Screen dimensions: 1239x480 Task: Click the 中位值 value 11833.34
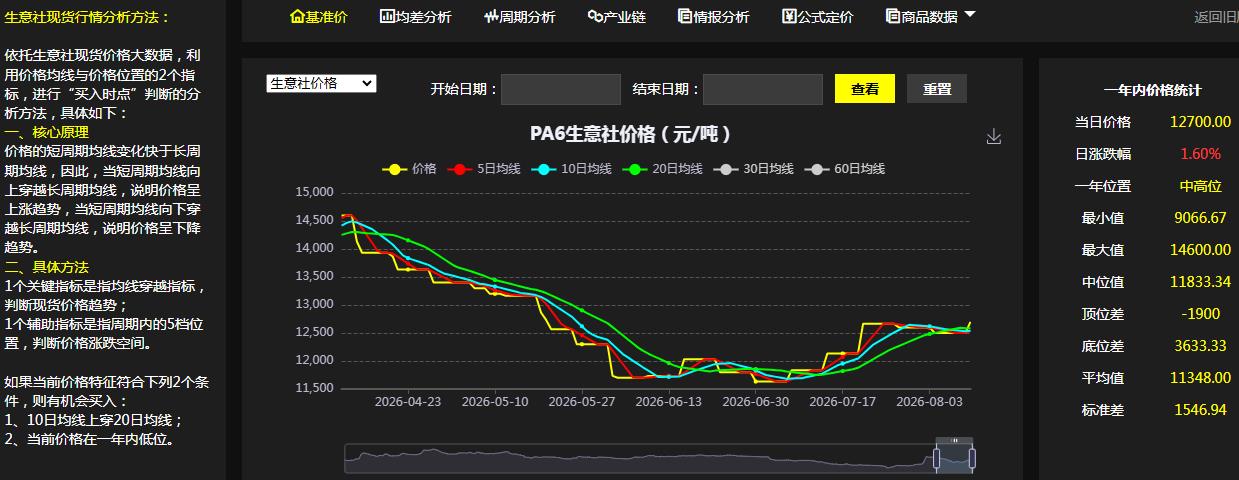coord(1200,282)
